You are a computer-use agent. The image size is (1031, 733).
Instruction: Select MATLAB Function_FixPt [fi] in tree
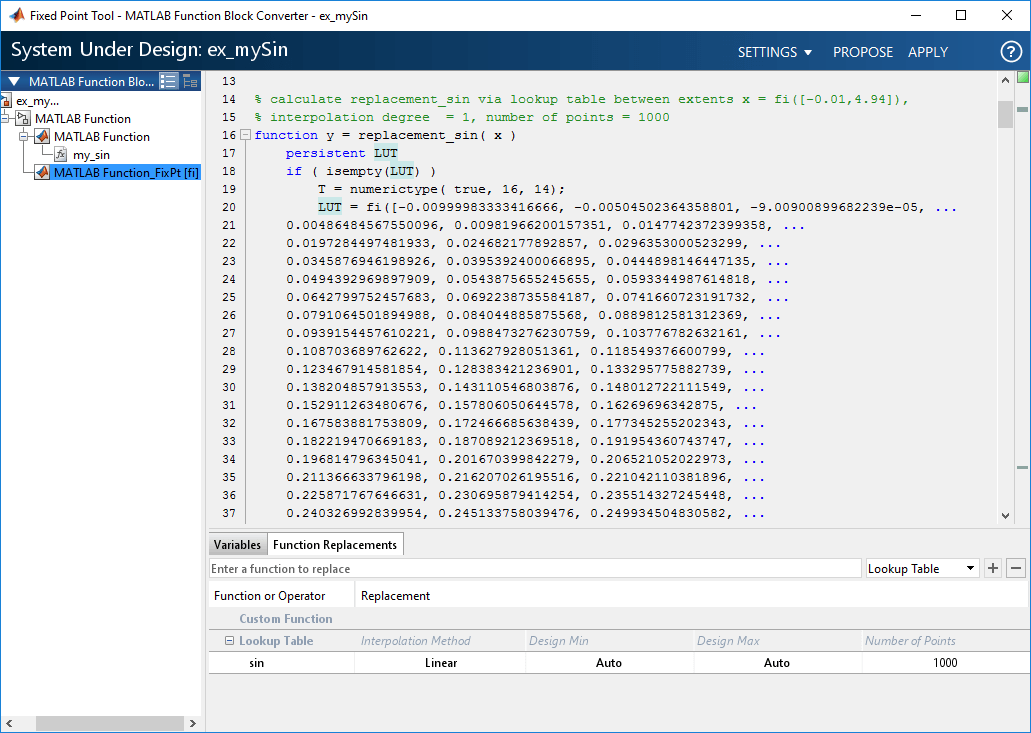(x=126, y=173)
